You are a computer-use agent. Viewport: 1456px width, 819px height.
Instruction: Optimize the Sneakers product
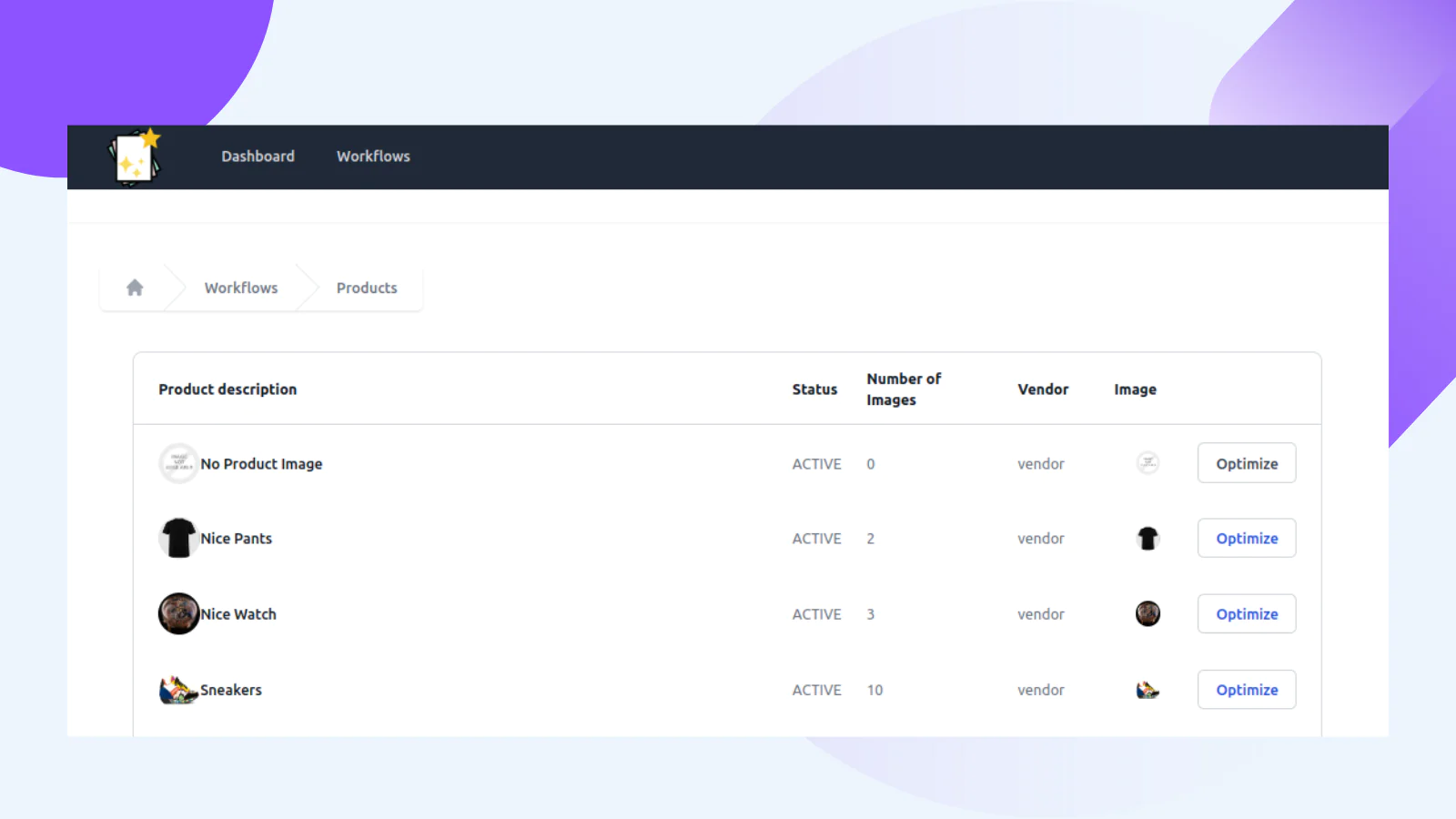click(x=1247, y=690)
